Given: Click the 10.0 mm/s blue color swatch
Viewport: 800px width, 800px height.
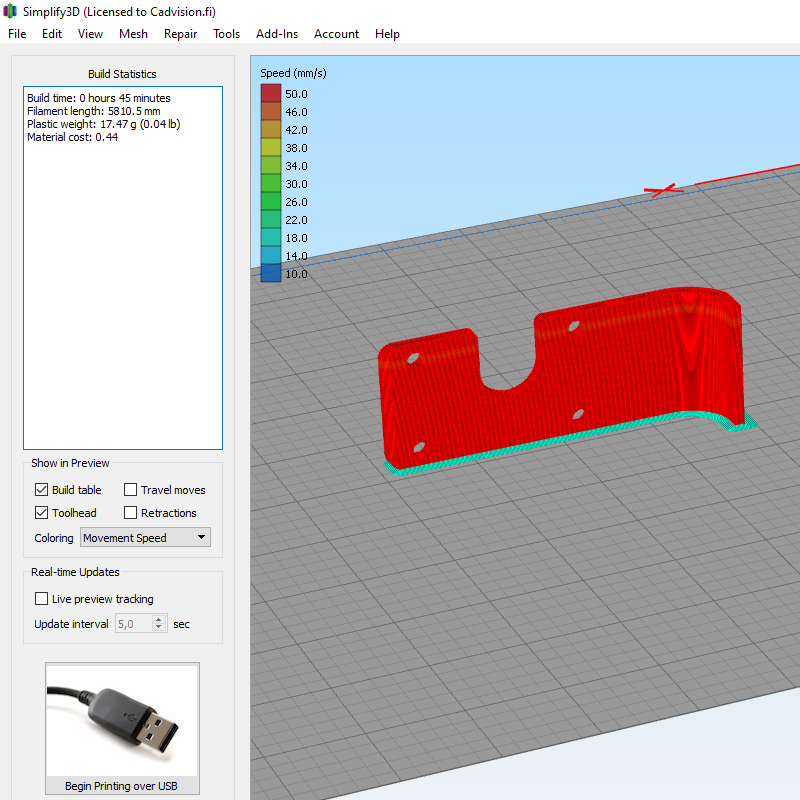Looking at the screenshot, I should click(x=271, y=274).
